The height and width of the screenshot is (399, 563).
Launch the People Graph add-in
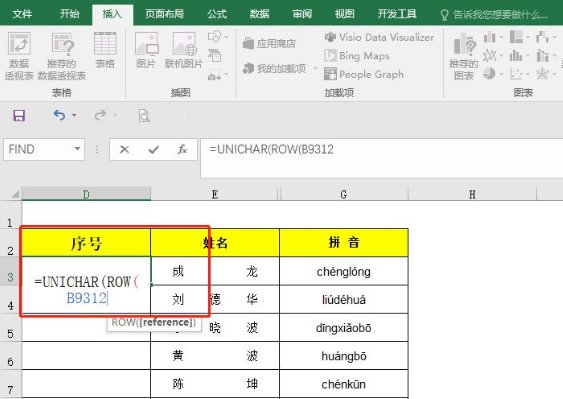pos(364,74)
